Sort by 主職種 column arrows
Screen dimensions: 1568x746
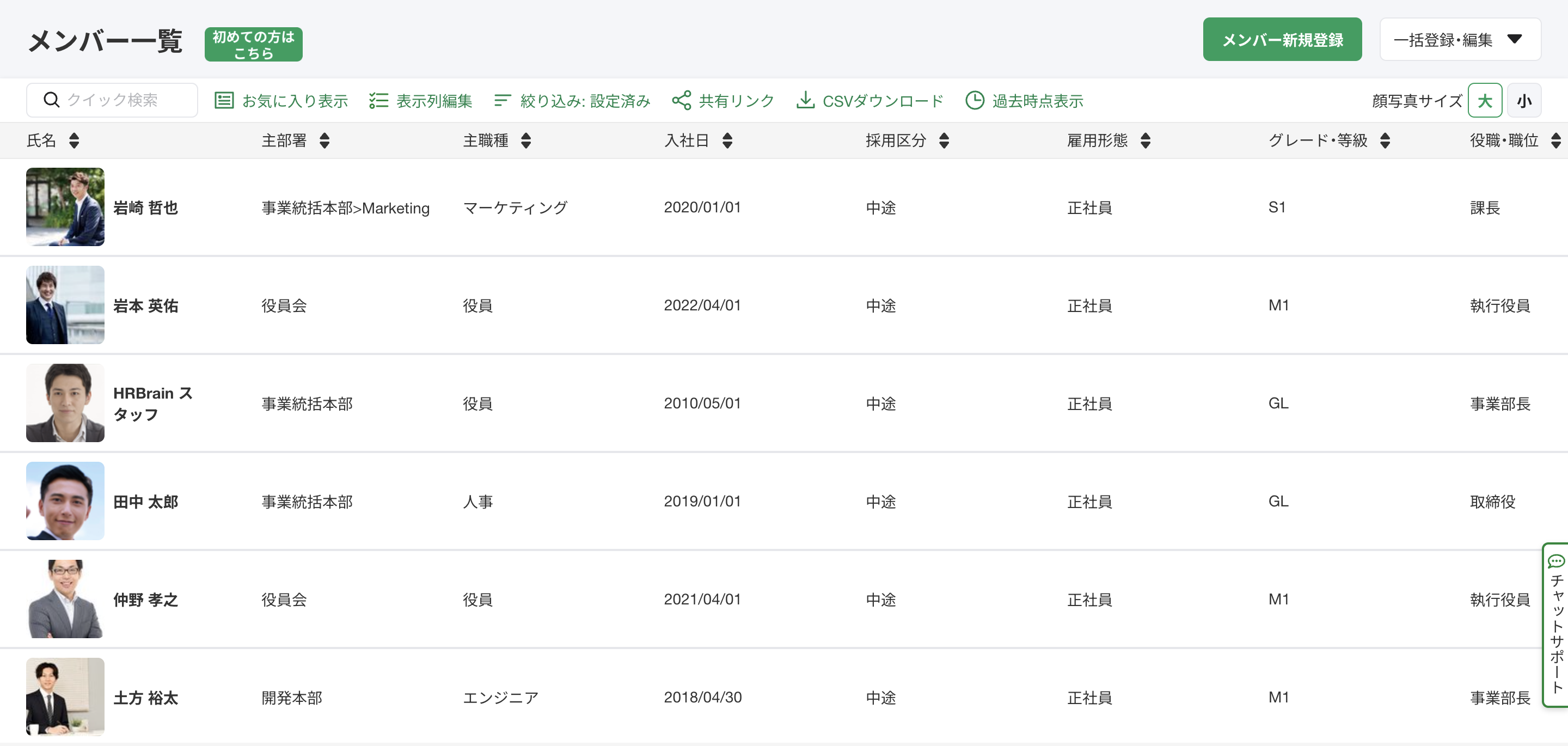click(526, 140)
